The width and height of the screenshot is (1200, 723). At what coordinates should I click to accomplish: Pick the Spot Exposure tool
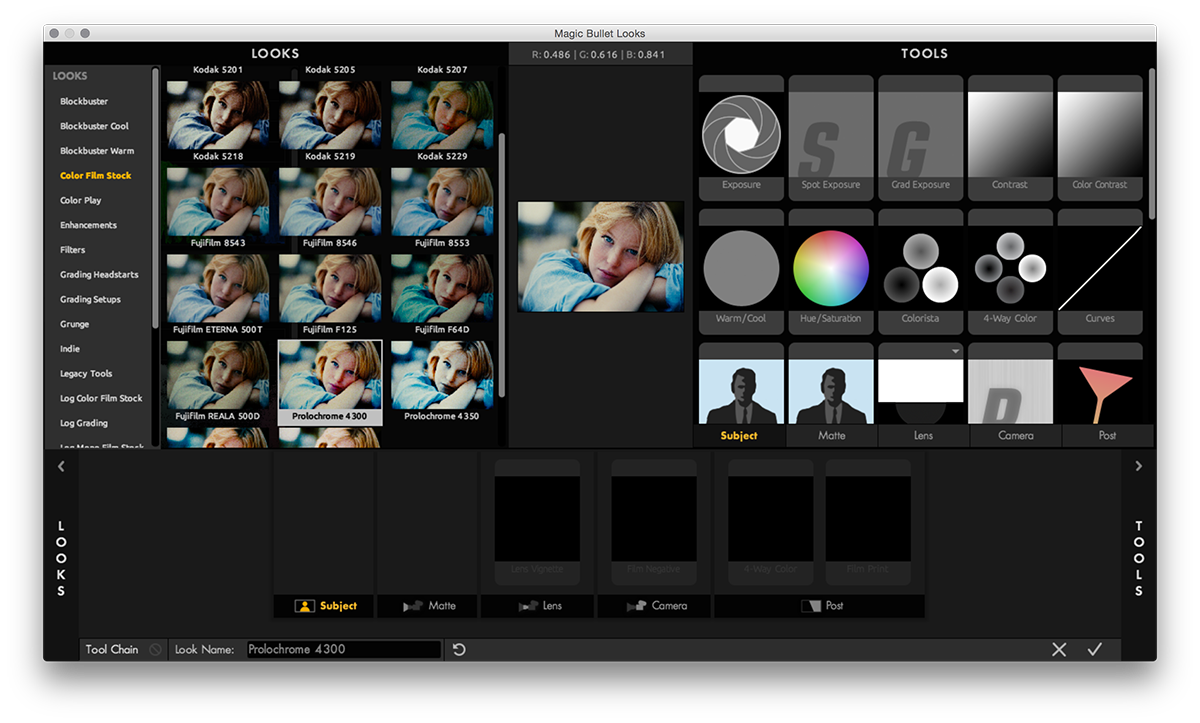click(830, 133)
